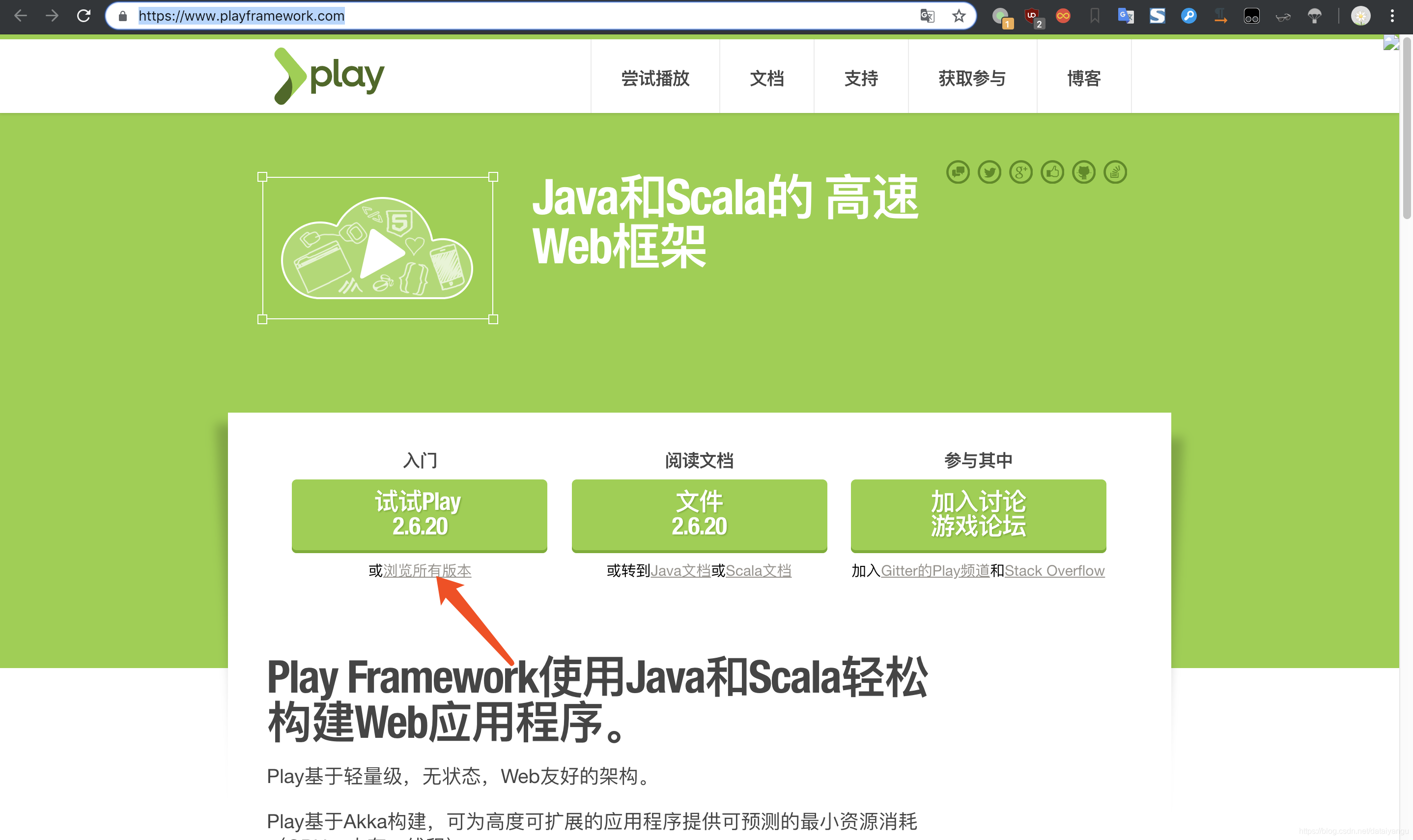Click the URL in the address bar
The image size is (1413, 840).
point(242,16)
